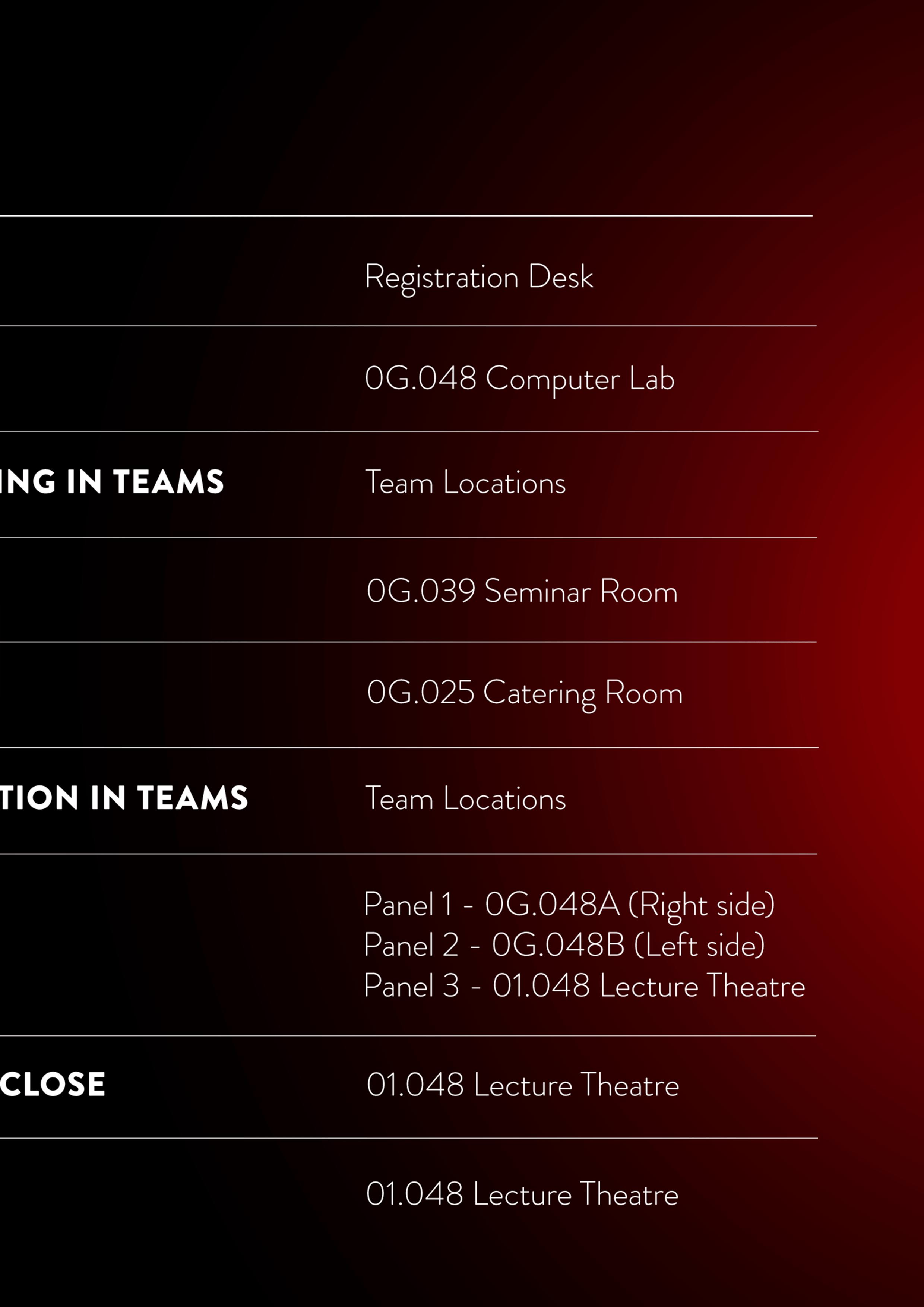This screenshot has width=924, height=1307.
Task: Click the divider line below Computer Lab
Action: pyautogui.click(x=409, y=431)
